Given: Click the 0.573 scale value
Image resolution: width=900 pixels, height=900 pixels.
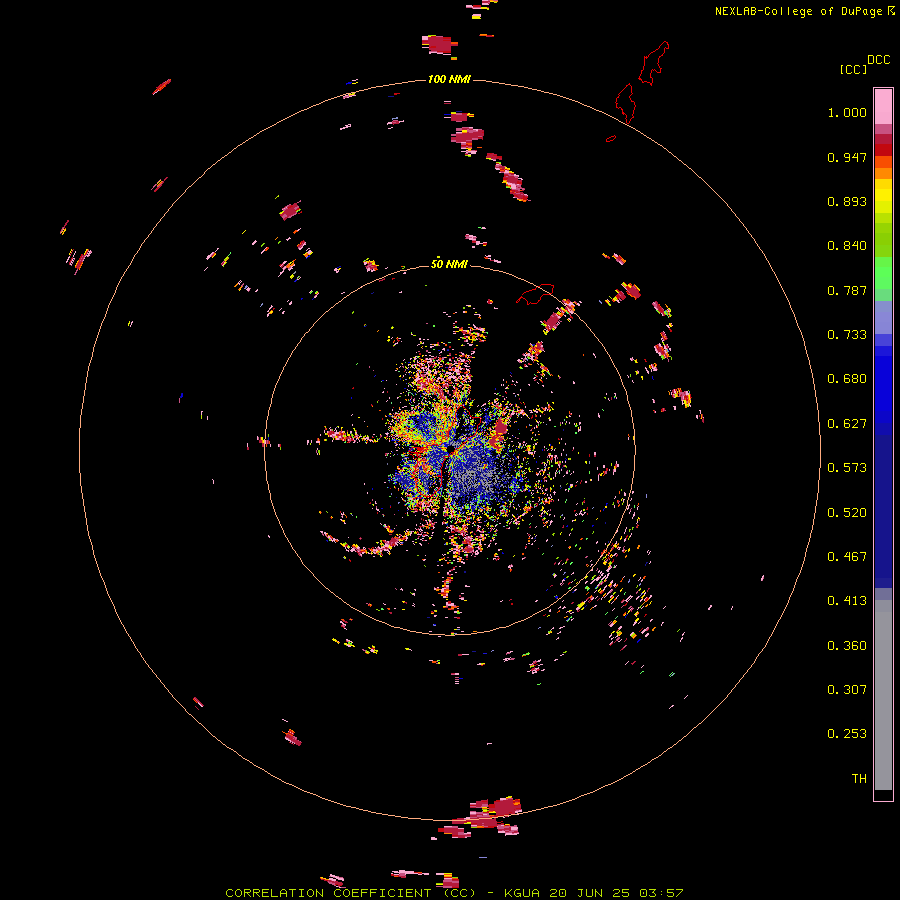Looking at the screenshot, I should point(847,468).
